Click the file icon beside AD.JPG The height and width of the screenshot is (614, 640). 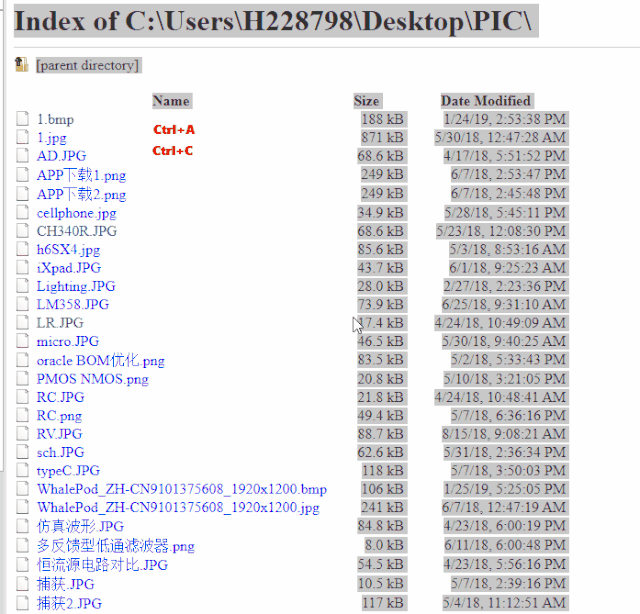22,156
